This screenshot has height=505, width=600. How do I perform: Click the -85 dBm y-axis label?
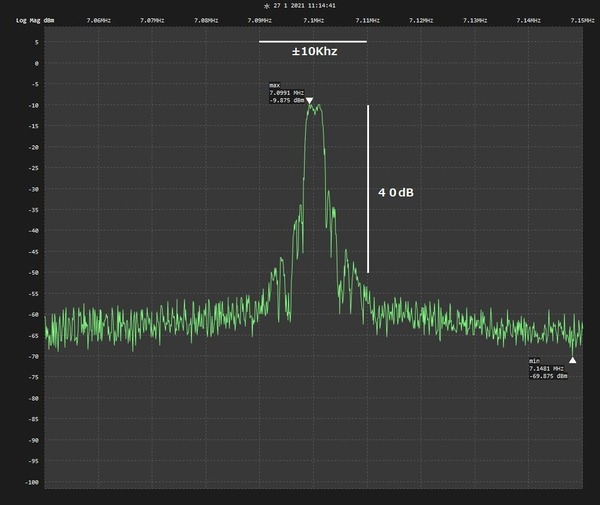tap(34, 419)
